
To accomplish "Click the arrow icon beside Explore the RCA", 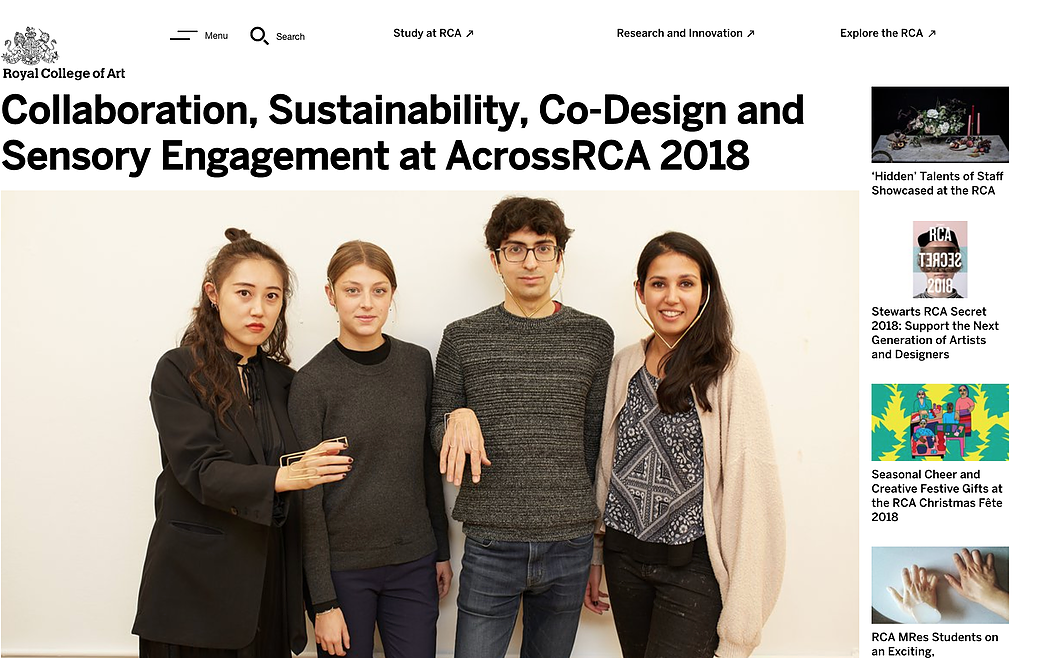I will tap(932, 33).
